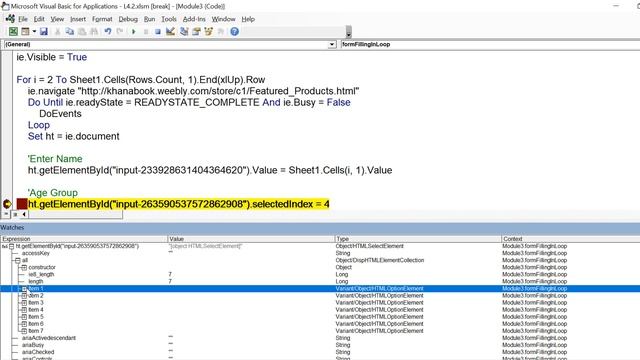640x360 pixels.
Task: Collapse the 'all' node in Watches
Action: [18, 260]
